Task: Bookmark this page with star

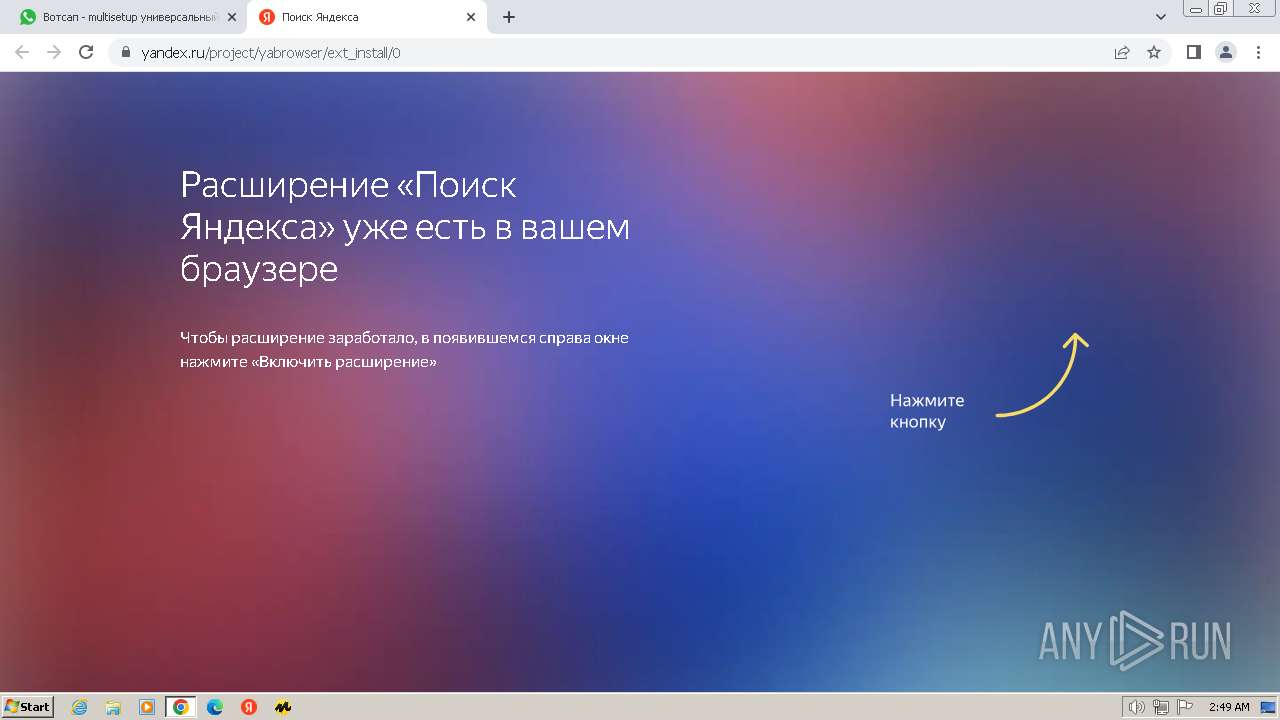Action: click(x=1154, y=52)
